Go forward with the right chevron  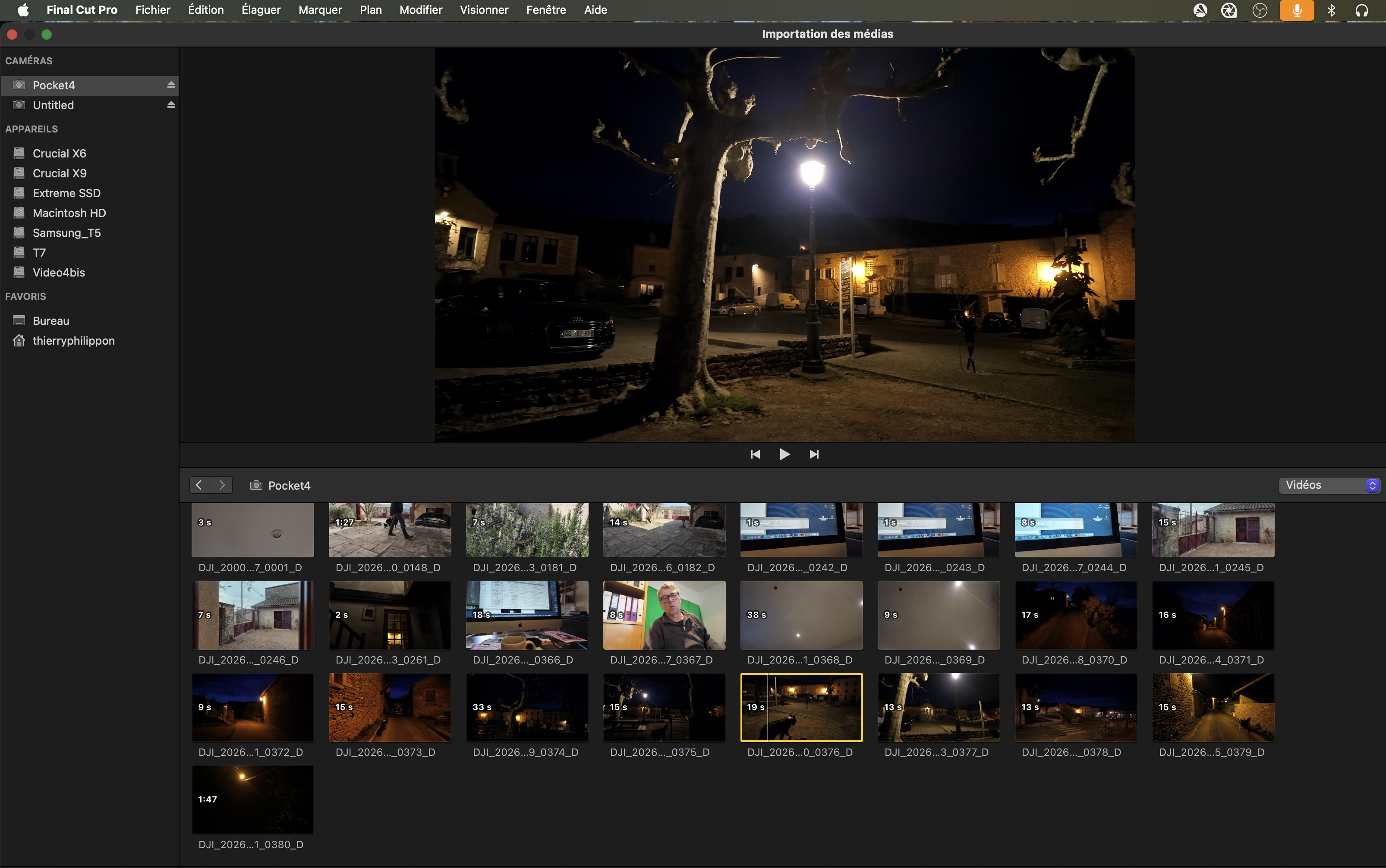[x=222, y=485]
